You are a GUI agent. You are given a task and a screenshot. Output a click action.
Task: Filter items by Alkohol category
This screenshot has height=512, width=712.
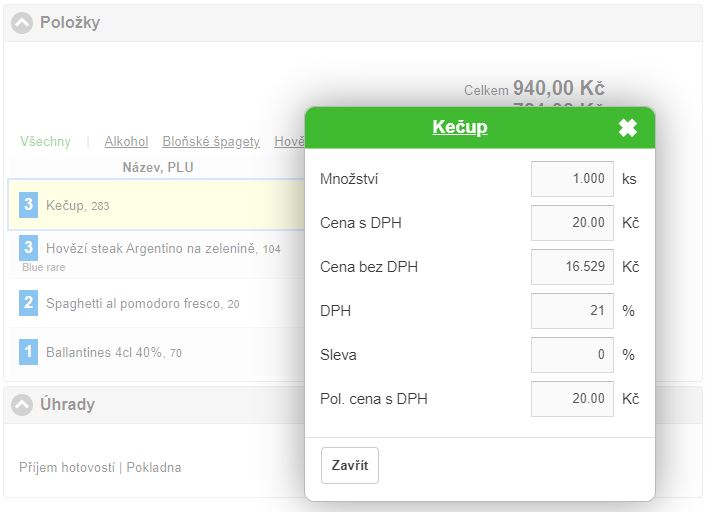pos(126,142)
